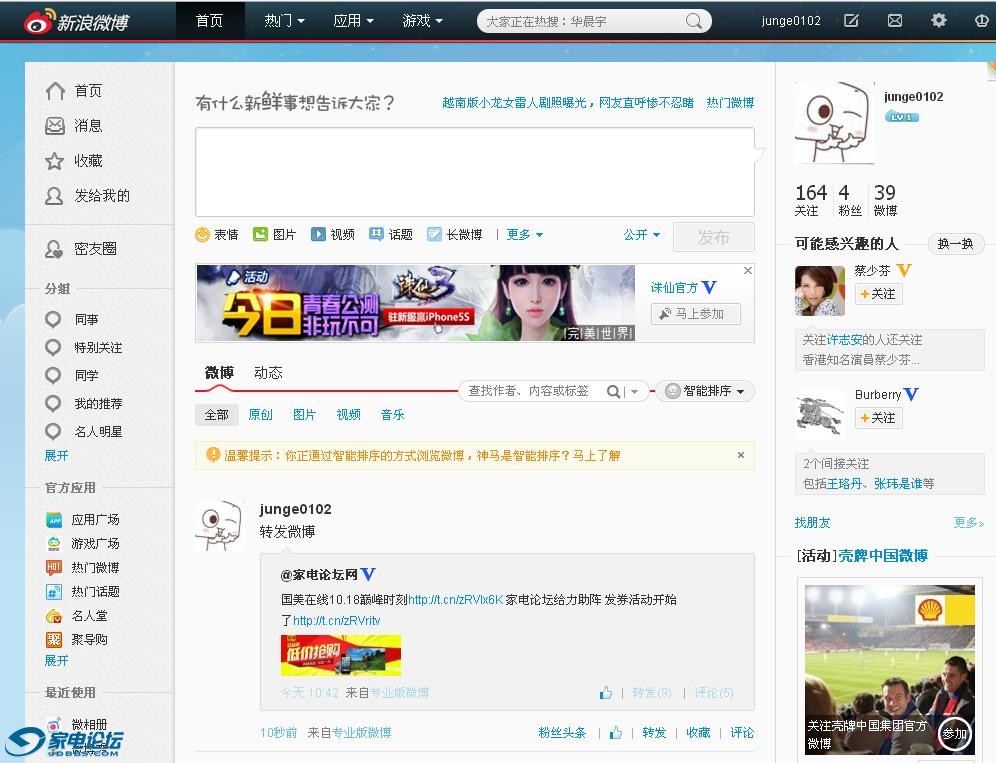Screen dimensions: 996x763
Task: Insert emoticon with 表情 icon
Action: tap(217, 235)
